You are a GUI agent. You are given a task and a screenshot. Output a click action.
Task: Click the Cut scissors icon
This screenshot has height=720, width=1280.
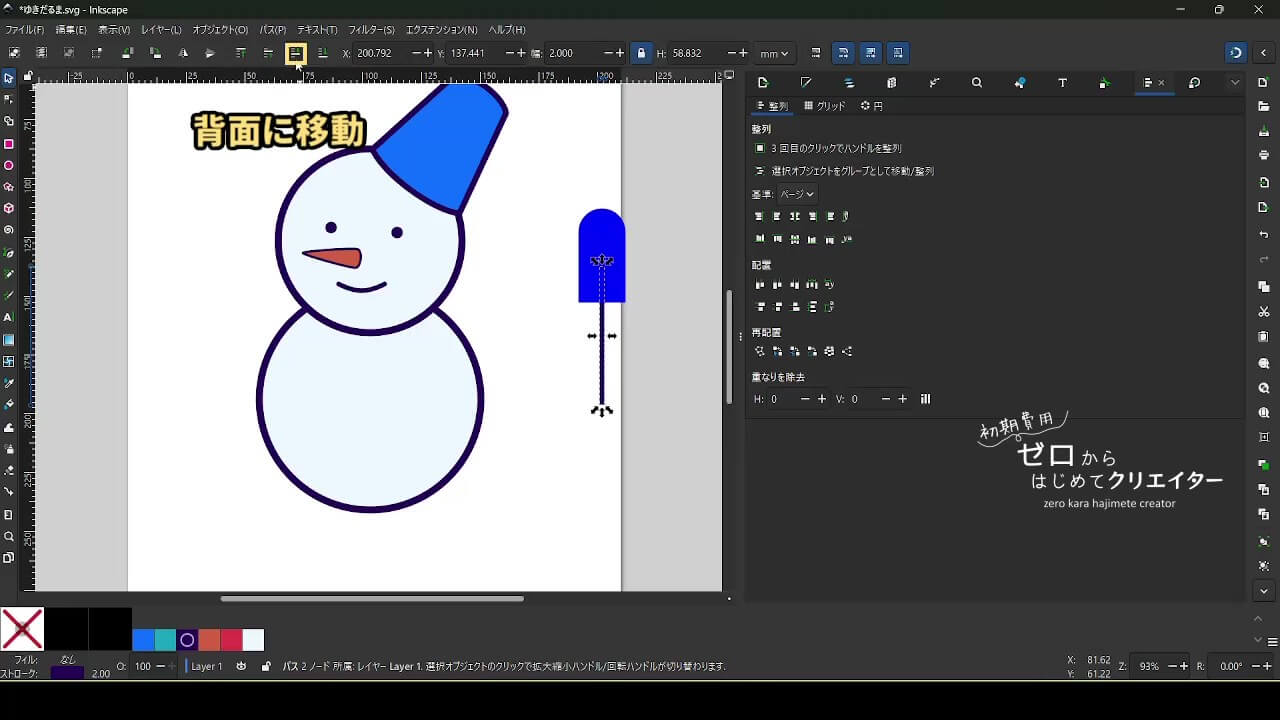[1264, 312]
